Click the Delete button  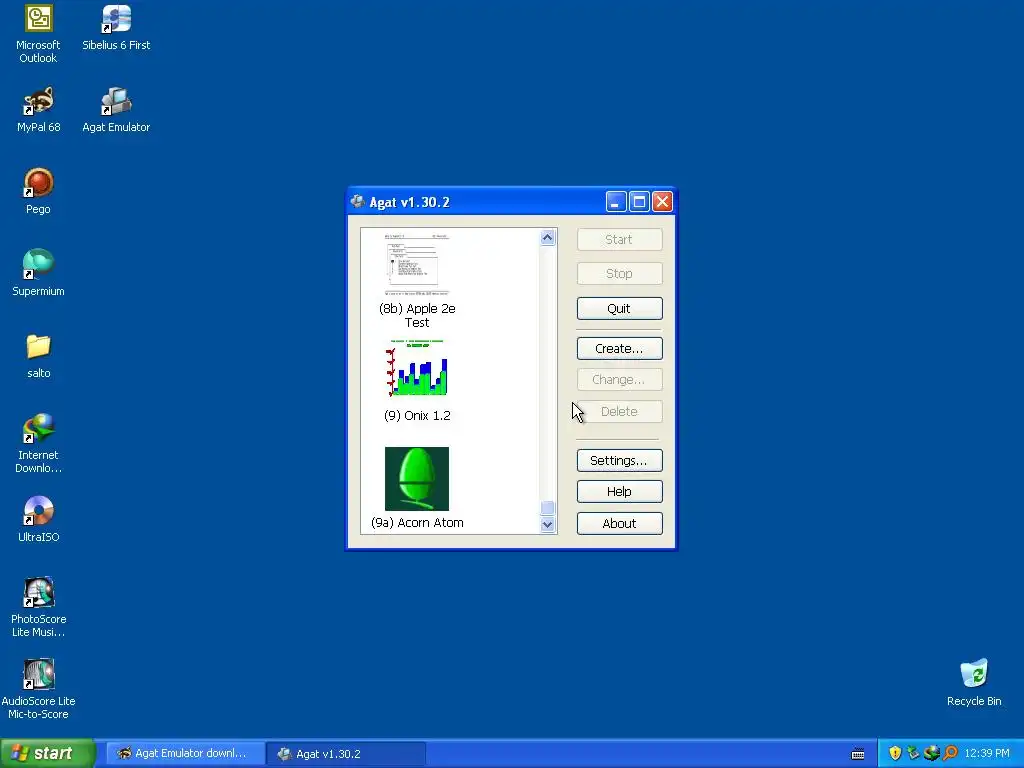coord(619,411)
